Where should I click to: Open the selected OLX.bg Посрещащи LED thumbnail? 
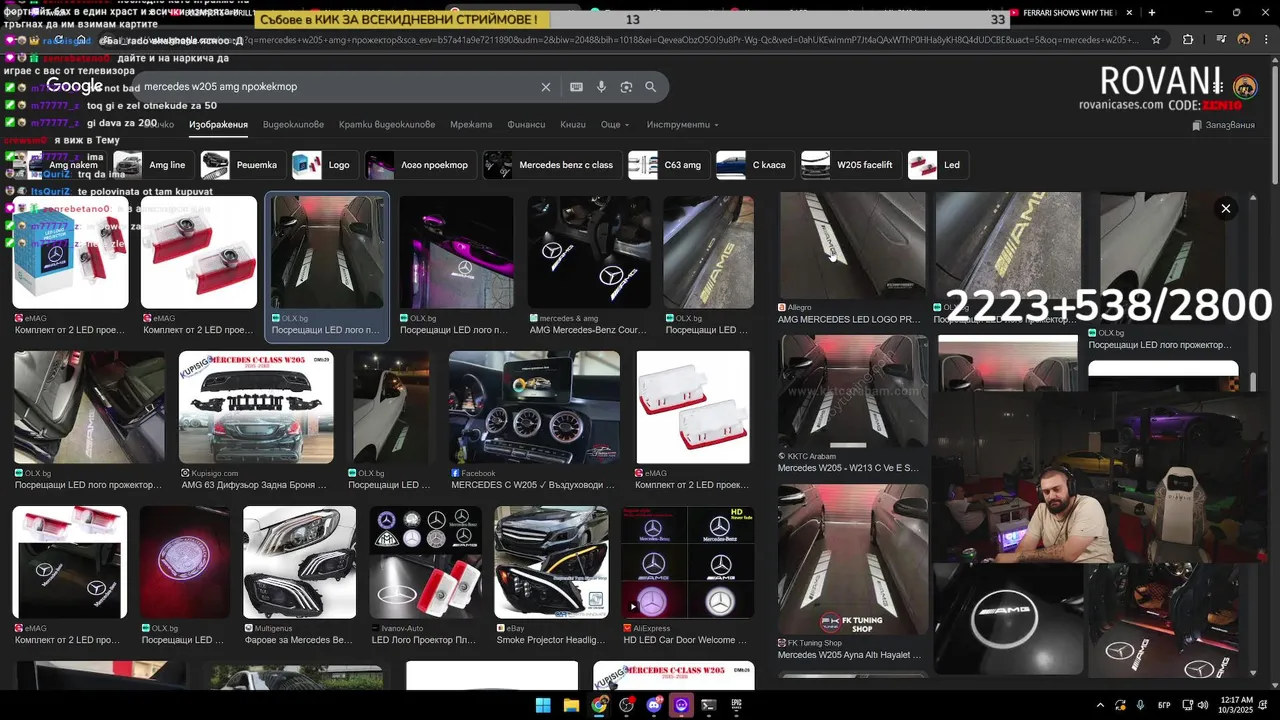pos(327,252)
